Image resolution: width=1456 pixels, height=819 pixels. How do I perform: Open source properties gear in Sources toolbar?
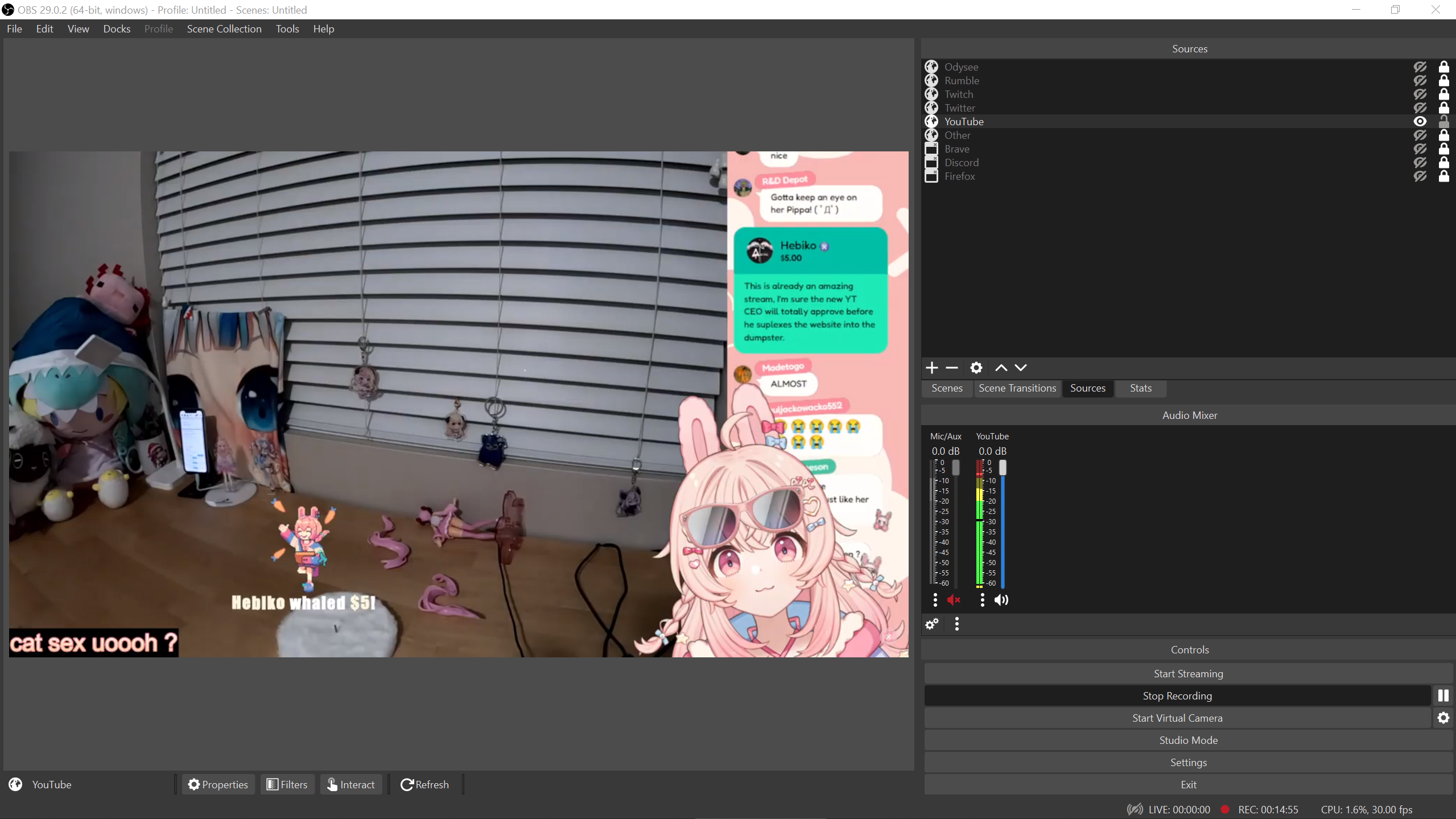coord(976,368)
